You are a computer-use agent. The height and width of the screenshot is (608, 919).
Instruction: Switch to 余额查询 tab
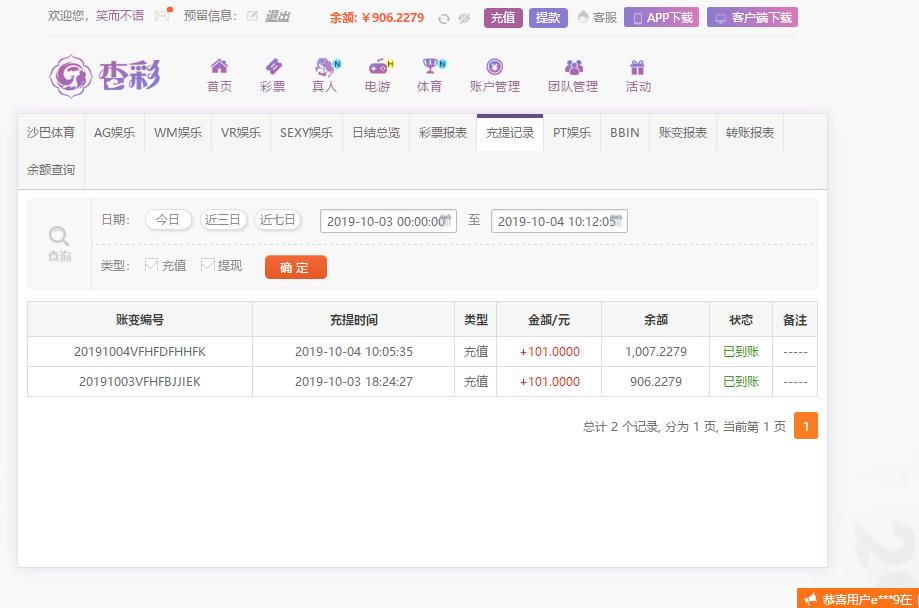[x=51, y=170]
